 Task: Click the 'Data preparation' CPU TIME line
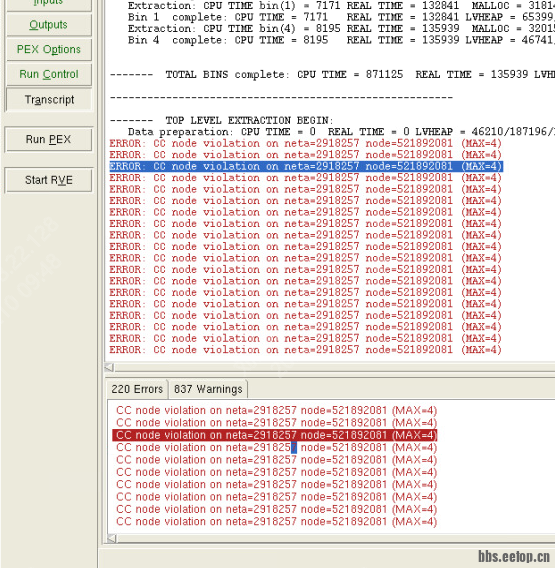(x=341, y=131)
